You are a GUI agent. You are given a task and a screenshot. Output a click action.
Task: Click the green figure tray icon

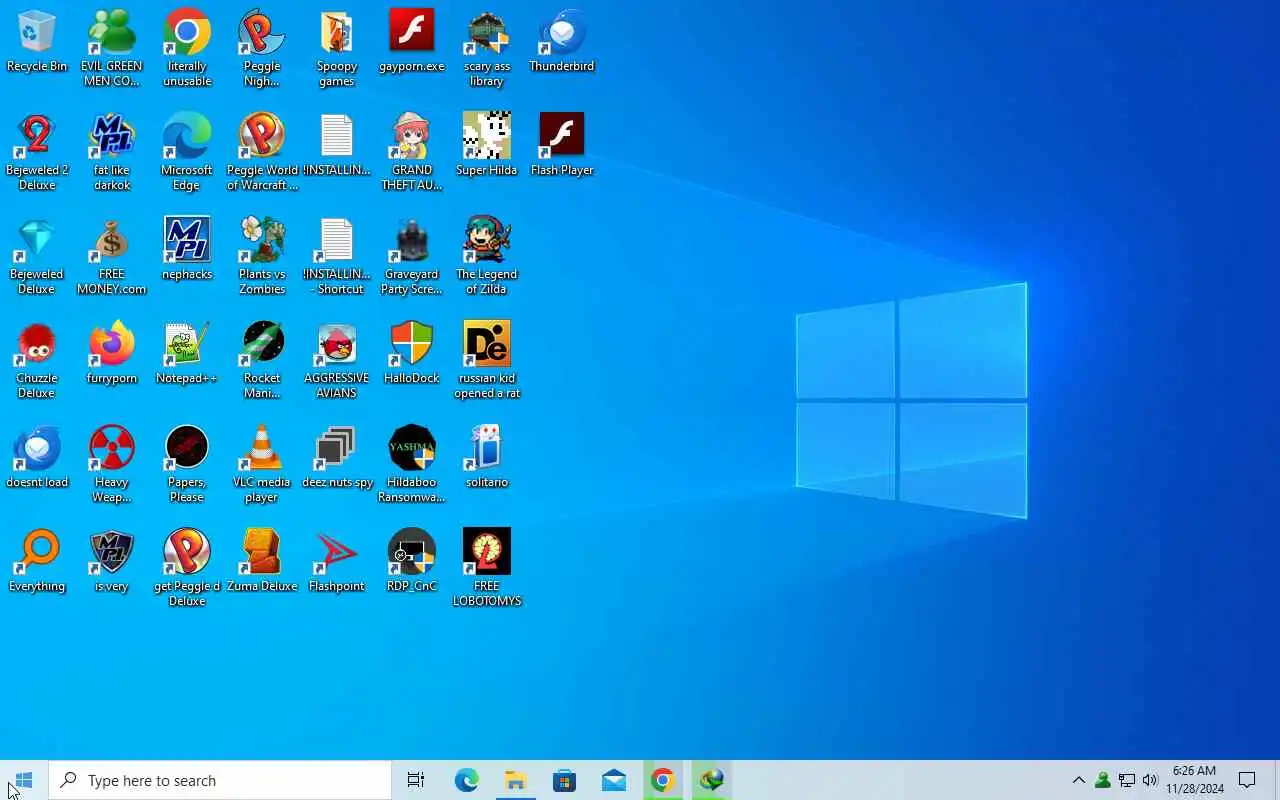[1102, 780]
